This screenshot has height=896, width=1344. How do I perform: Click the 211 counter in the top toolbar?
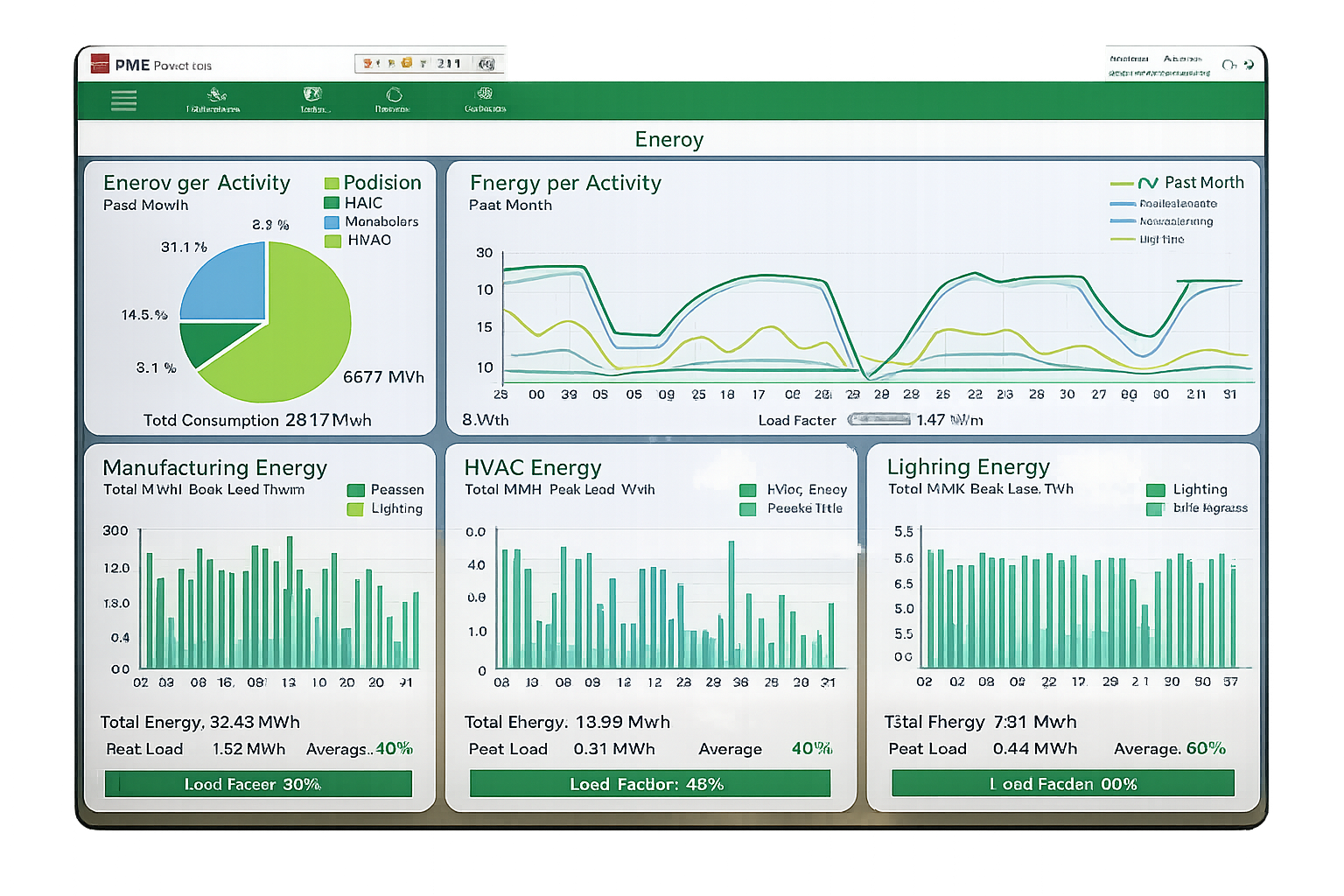[x=449, y=64]
